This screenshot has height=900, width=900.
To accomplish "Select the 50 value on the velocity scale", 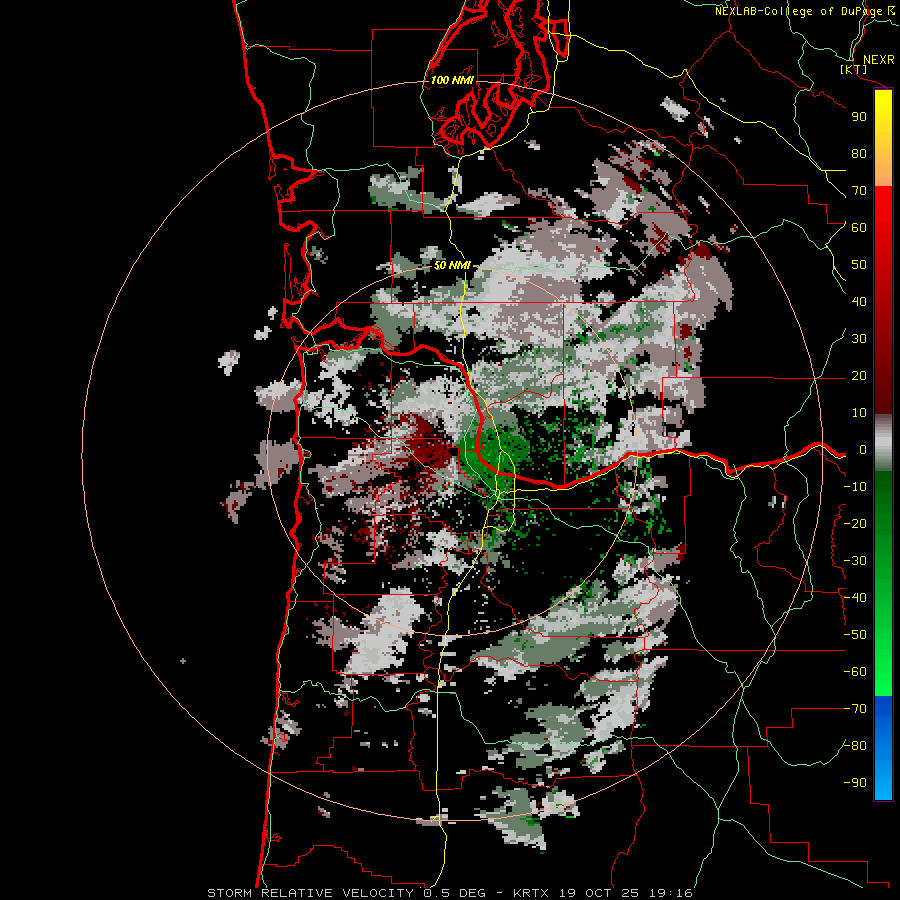I will 859,265.
